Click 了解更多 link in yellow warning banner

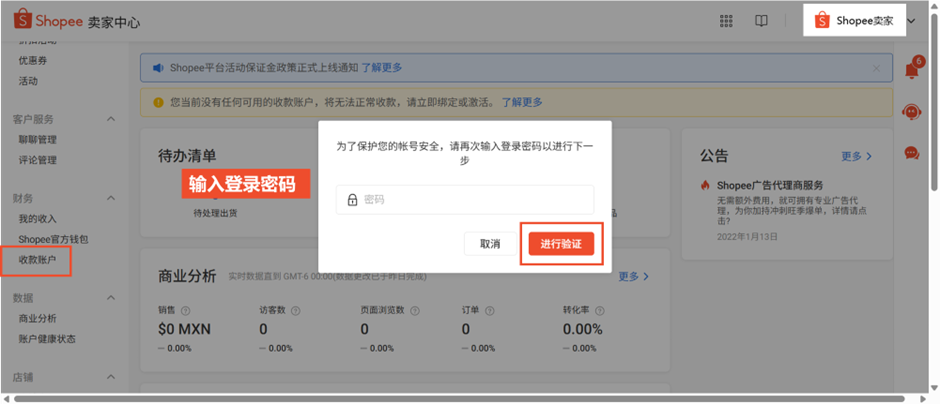tap(522, 102)
